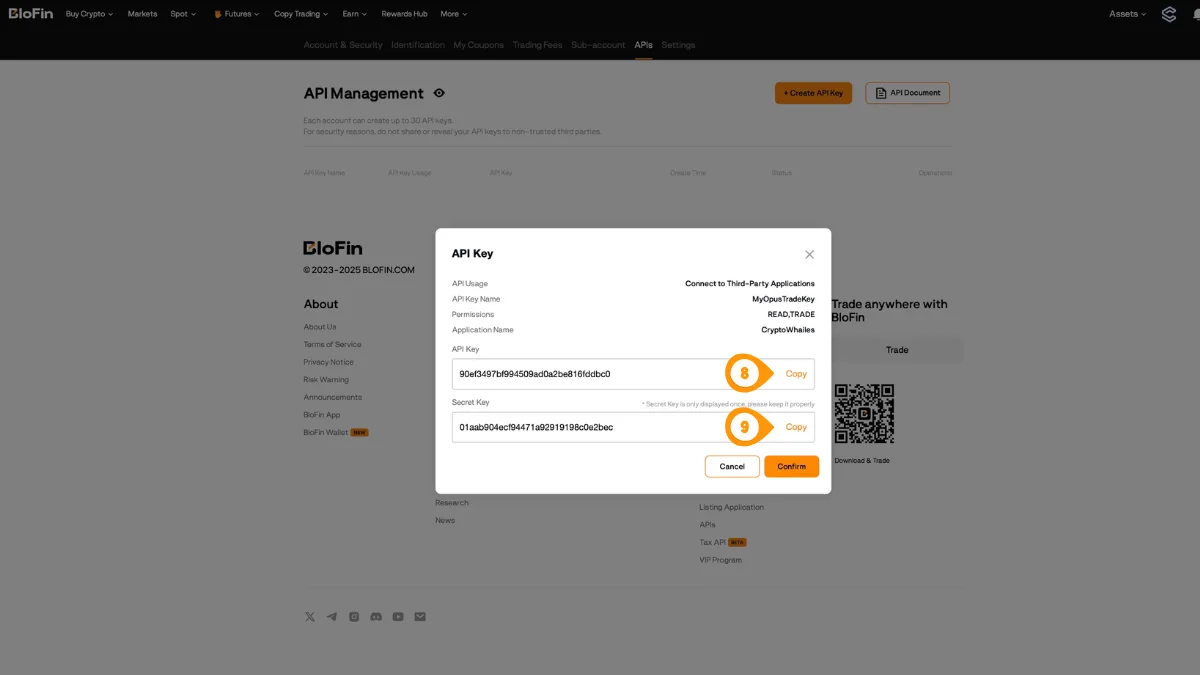
Task: Expand the Copy Trading menu
Action: (x=301, y=14)
